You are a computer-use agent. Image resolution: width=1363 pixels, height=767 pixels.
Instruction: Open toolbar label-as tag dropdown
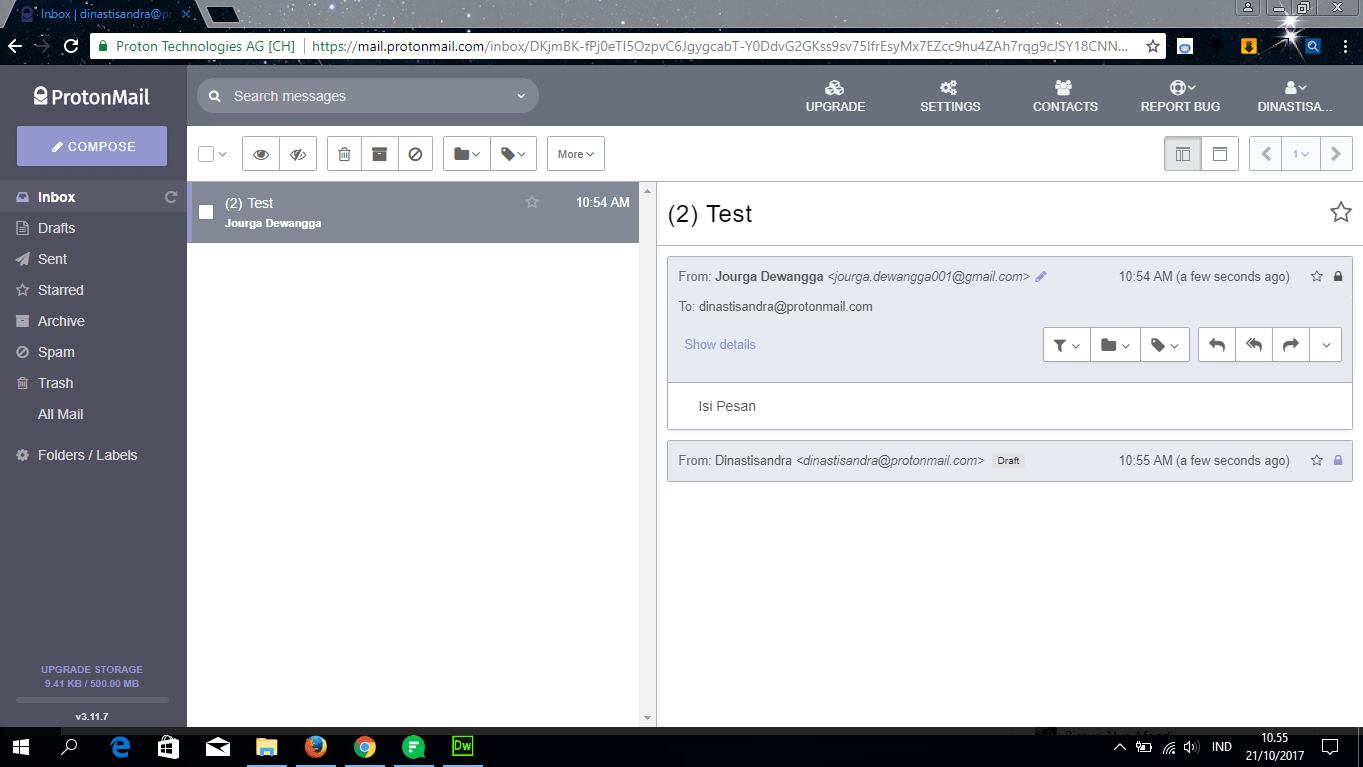pos(514,154)
